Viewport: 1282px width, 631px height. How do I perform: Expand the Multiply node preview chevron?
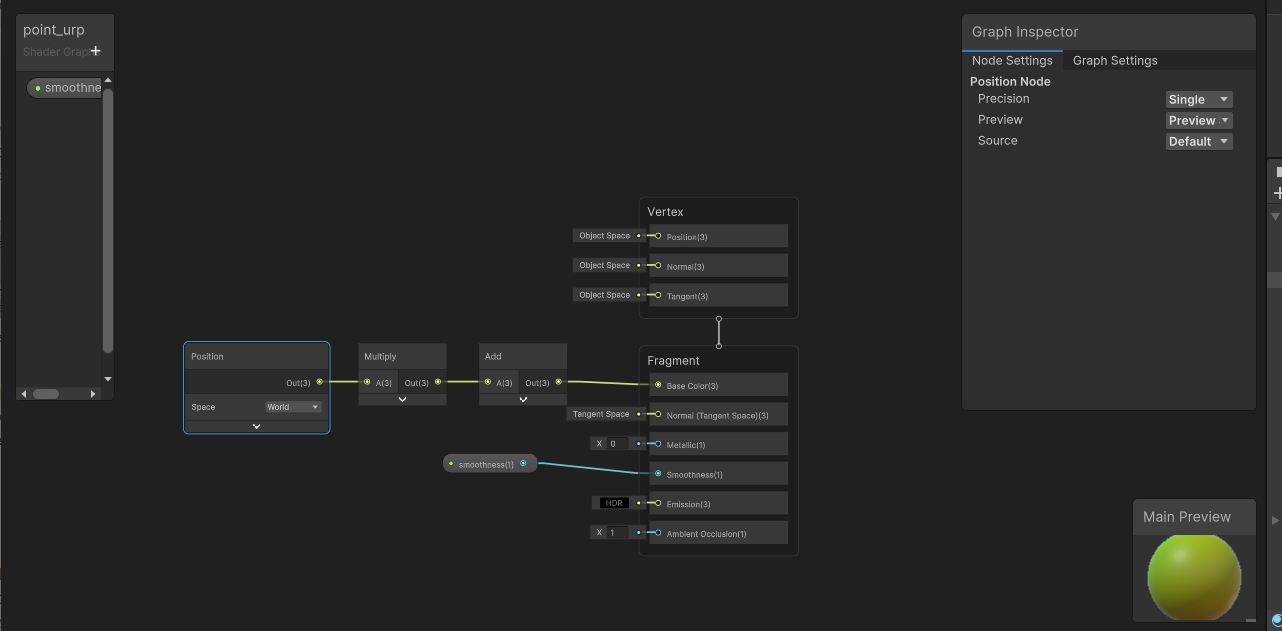[x=402, y=400]
